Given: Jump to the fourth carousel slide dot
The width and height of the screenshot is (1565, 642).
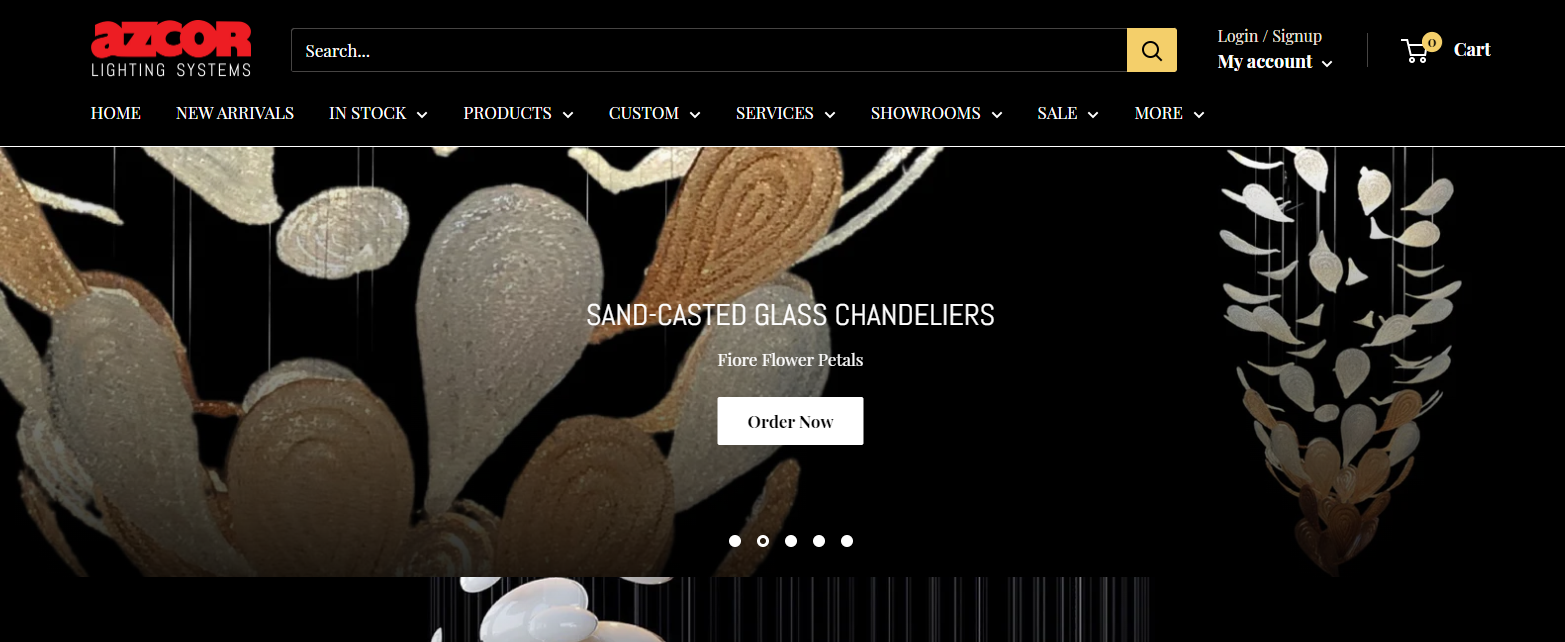Looking at the screenshot, I should tap(819, 541).
